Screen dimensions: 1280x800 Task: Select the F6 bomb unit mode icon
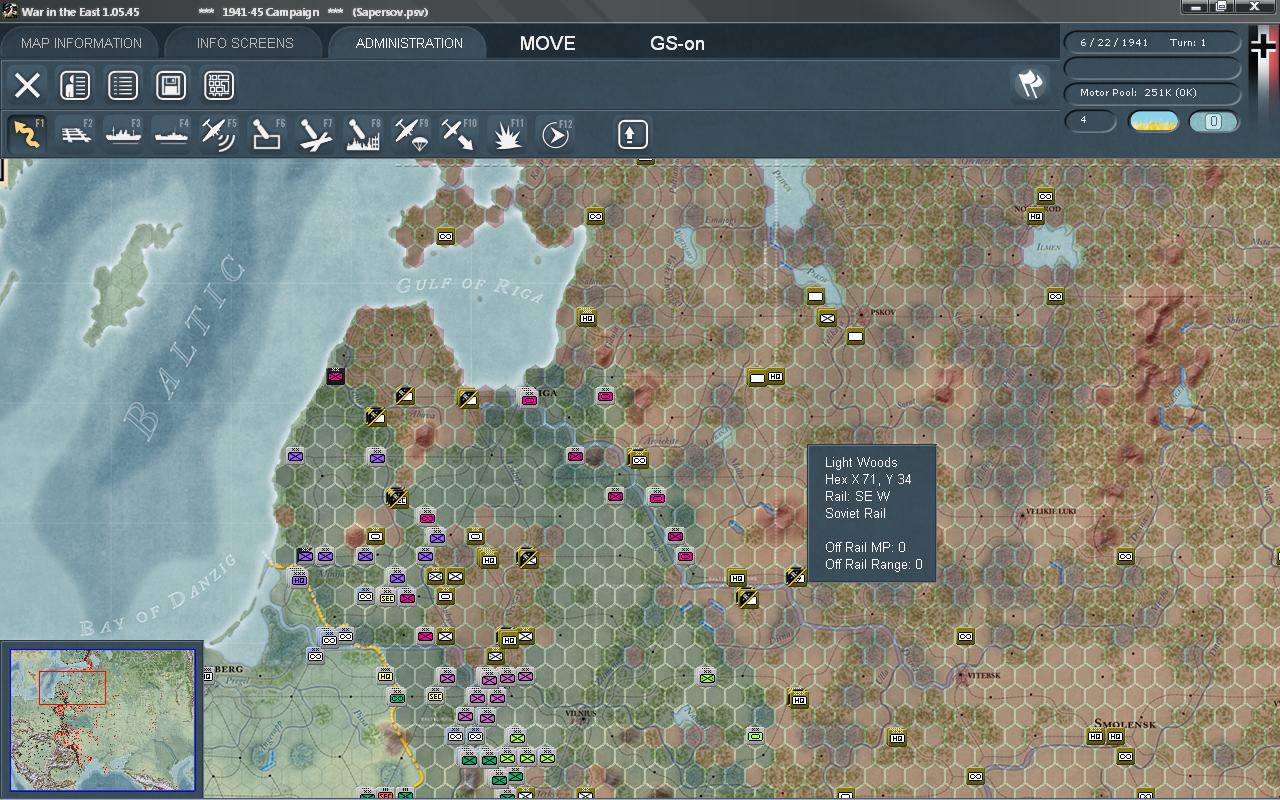tap(267, 134)
